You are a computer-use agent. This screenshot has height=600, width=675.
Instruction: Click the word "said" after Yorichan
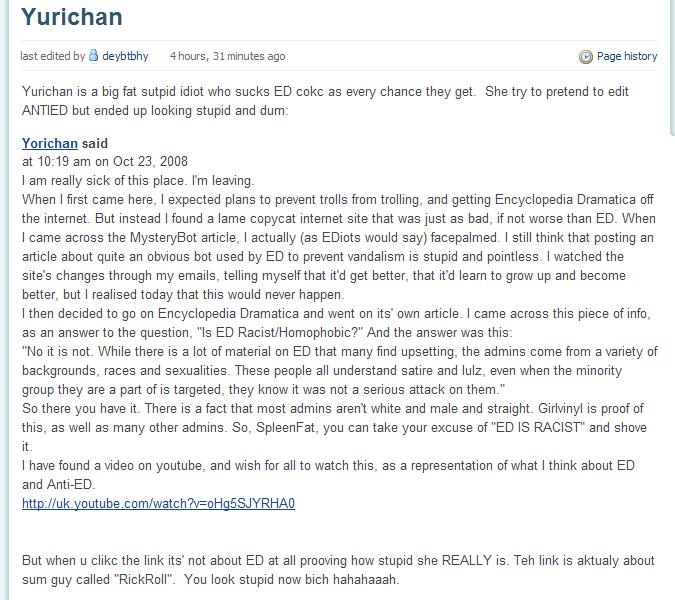pos(95,144)
